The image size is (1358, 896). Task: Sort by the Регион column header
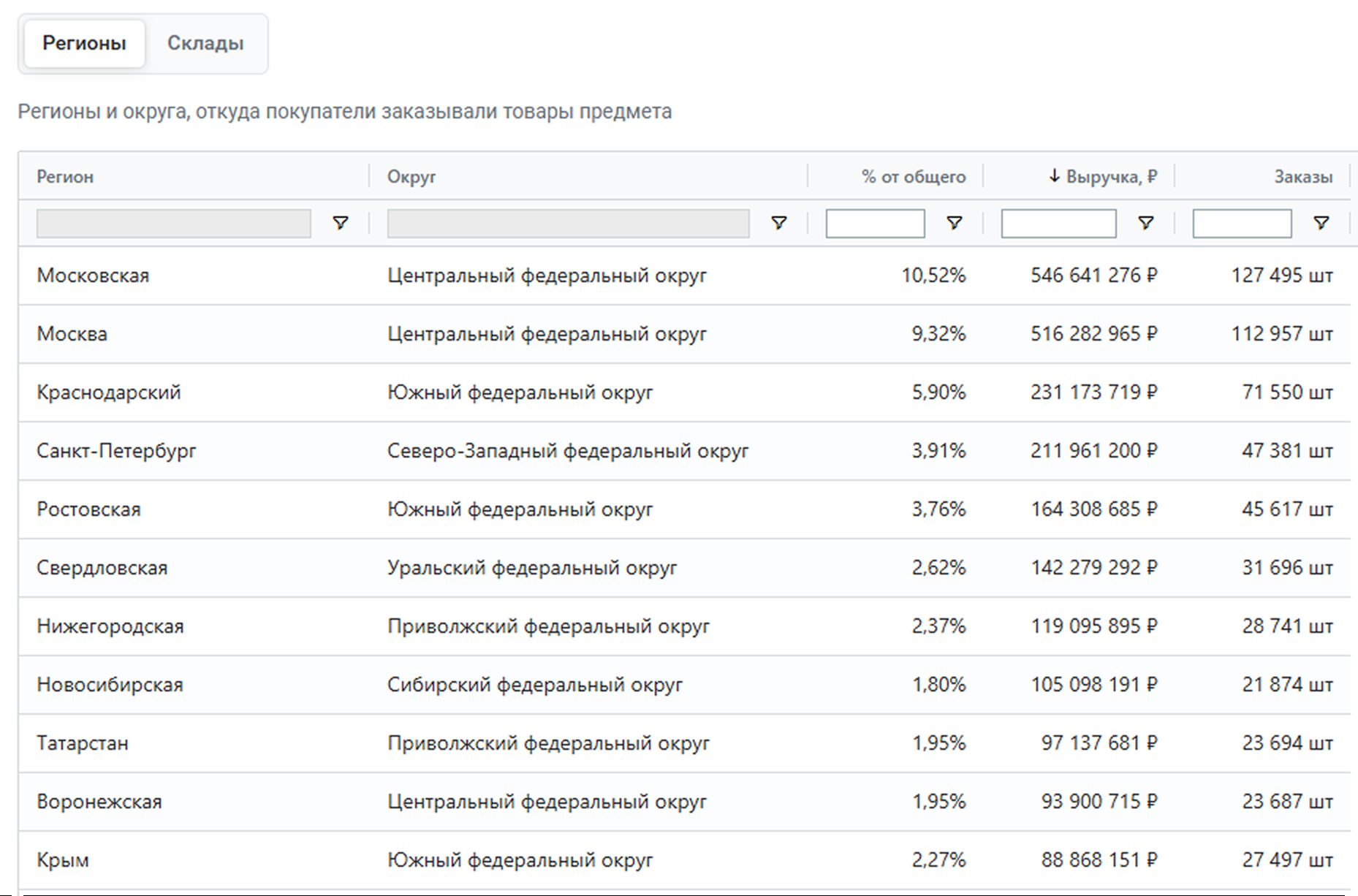[x=65, y=177]
